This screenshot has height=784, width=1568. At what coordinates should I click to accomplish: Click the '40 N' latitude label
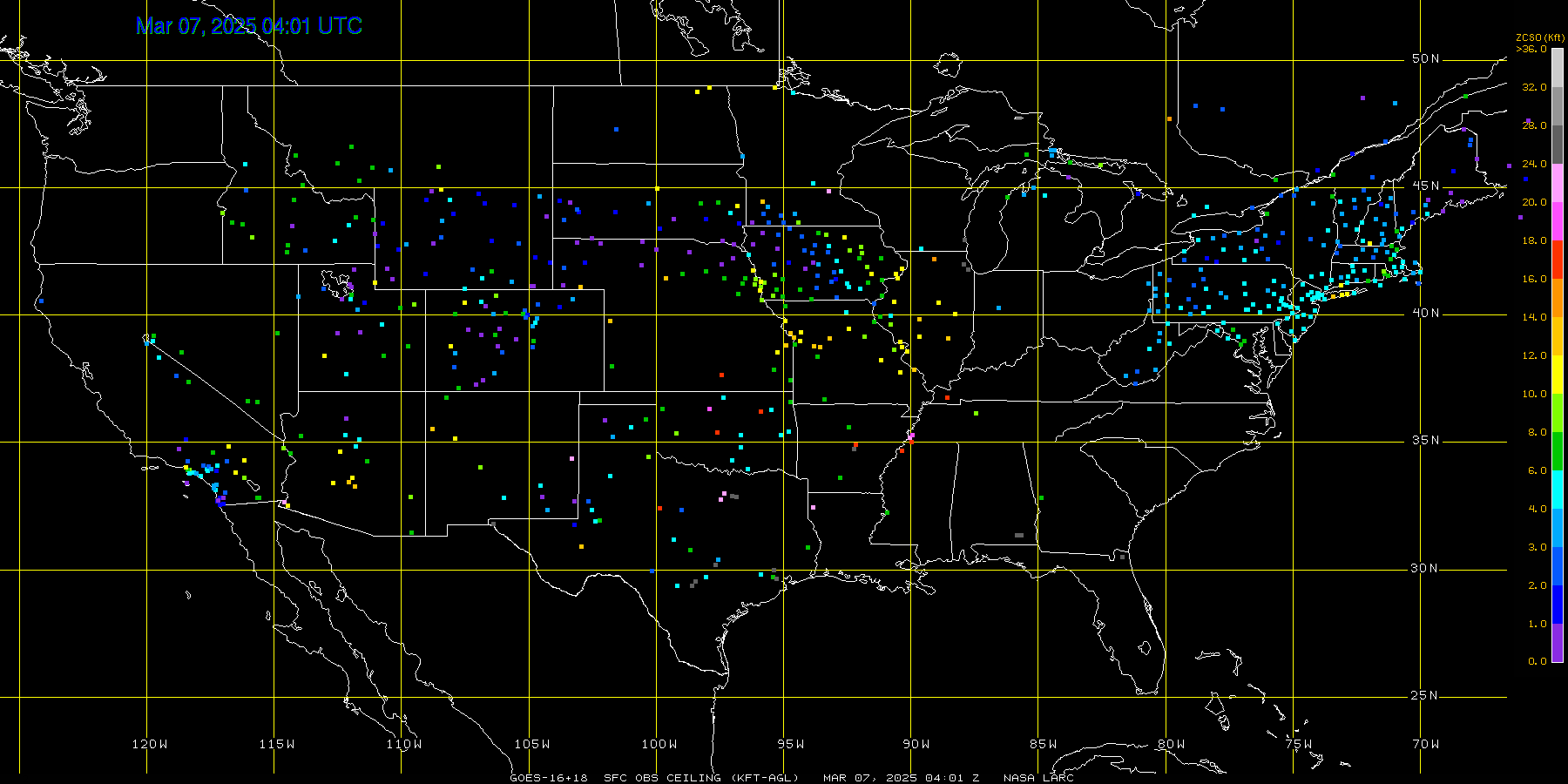(1426, 313)
